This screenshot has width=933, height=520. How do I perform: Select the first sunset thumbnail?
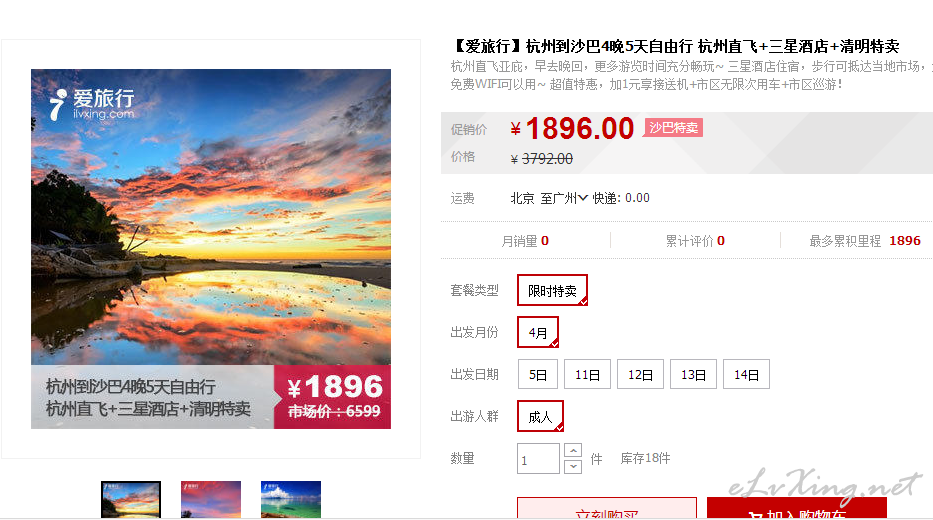pyautogui.click(x=131, y=499)
